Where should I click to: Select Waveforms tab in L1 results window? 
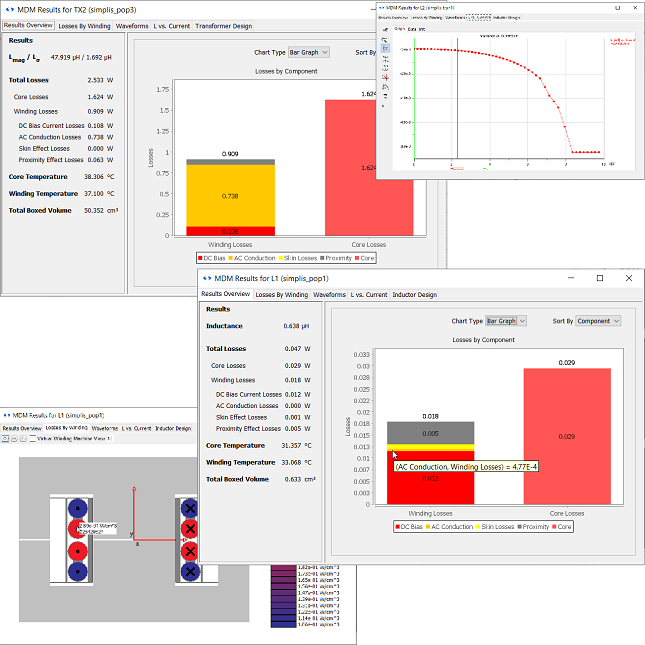click(329, 295)
